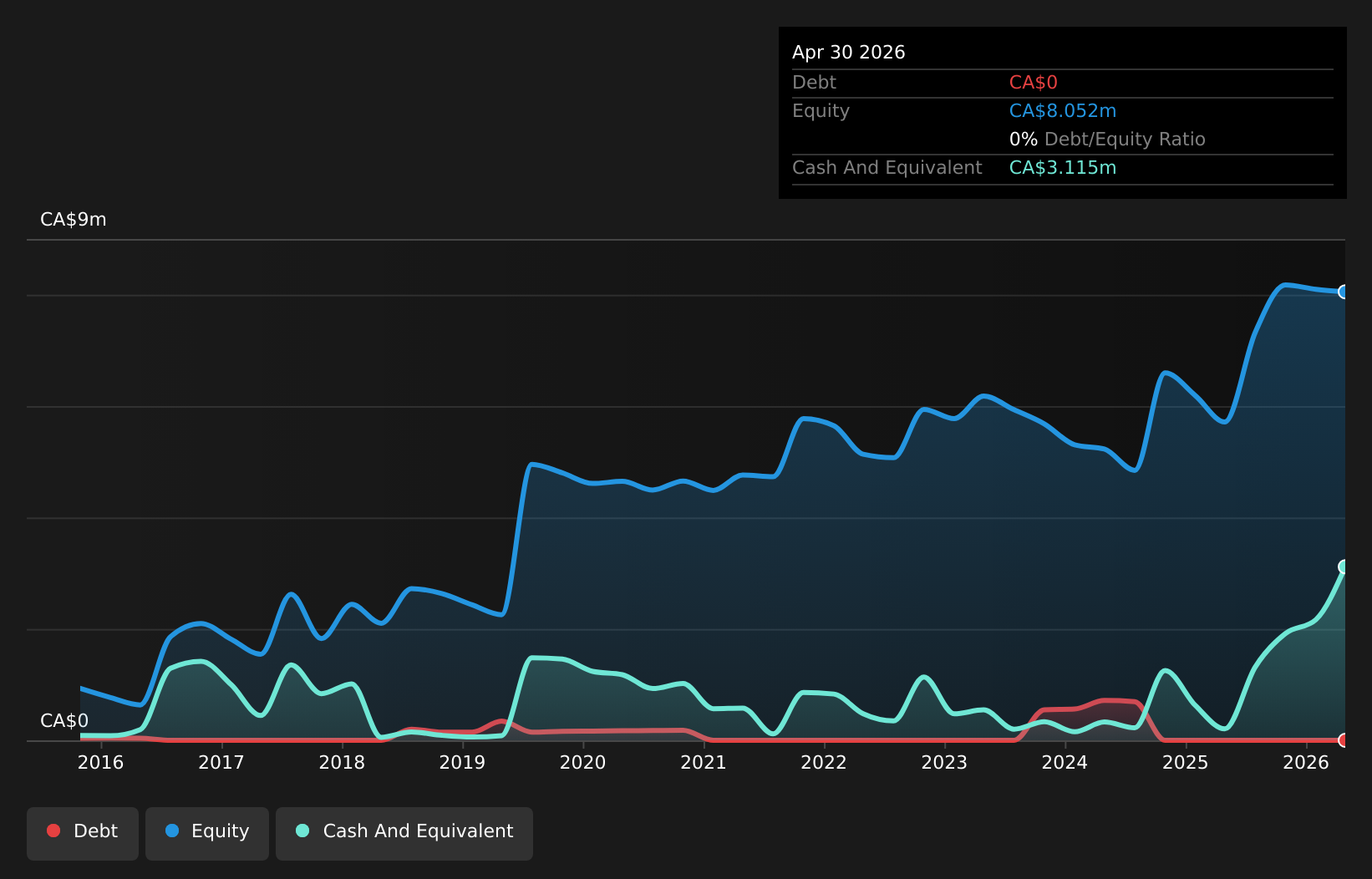Click the CA$0 y-axis label
Screen dimensions: 1372x879
tap(64, 721)
